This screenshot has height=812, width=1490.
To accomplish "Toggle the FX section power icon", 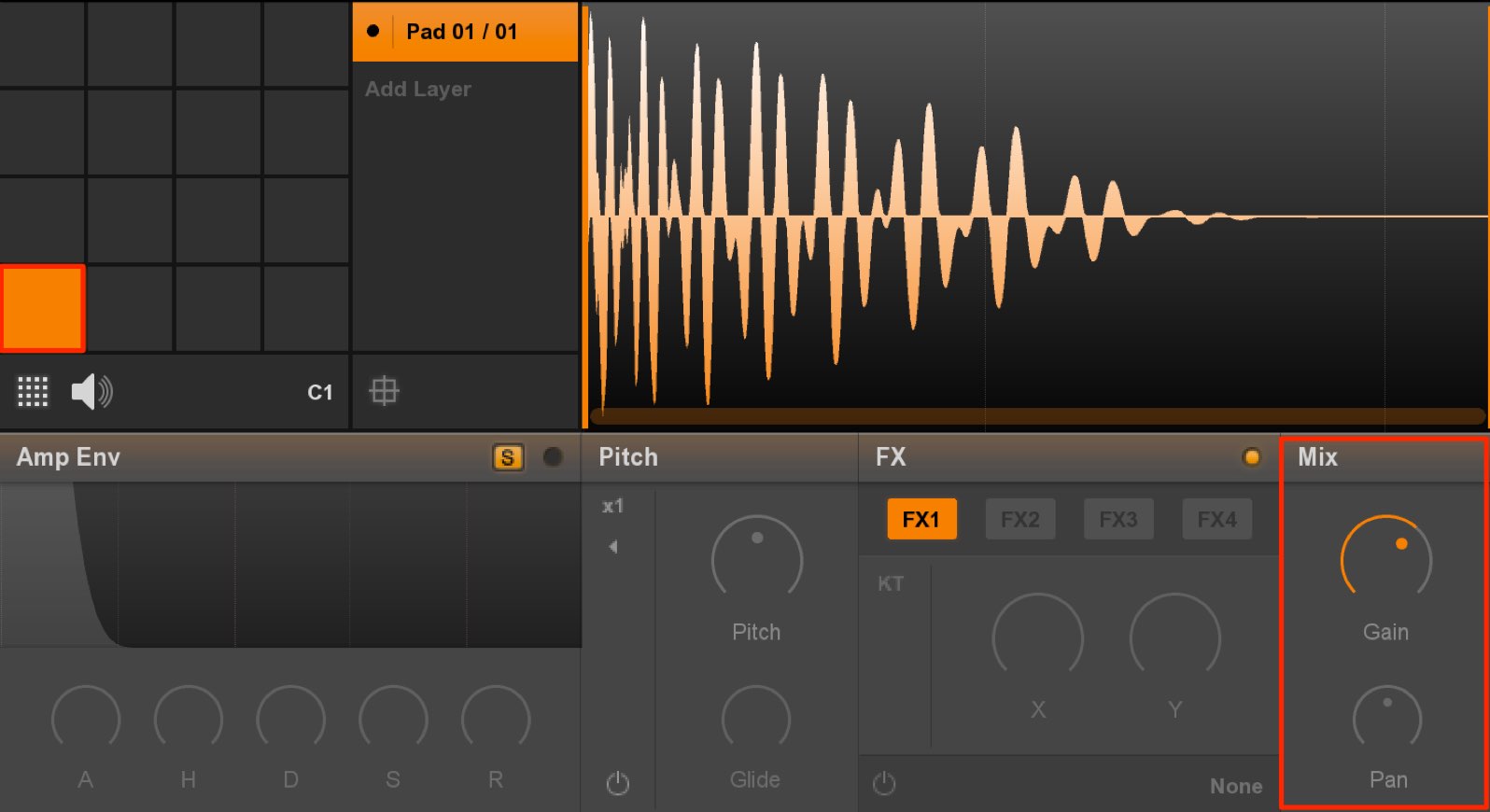I will 884,783.
